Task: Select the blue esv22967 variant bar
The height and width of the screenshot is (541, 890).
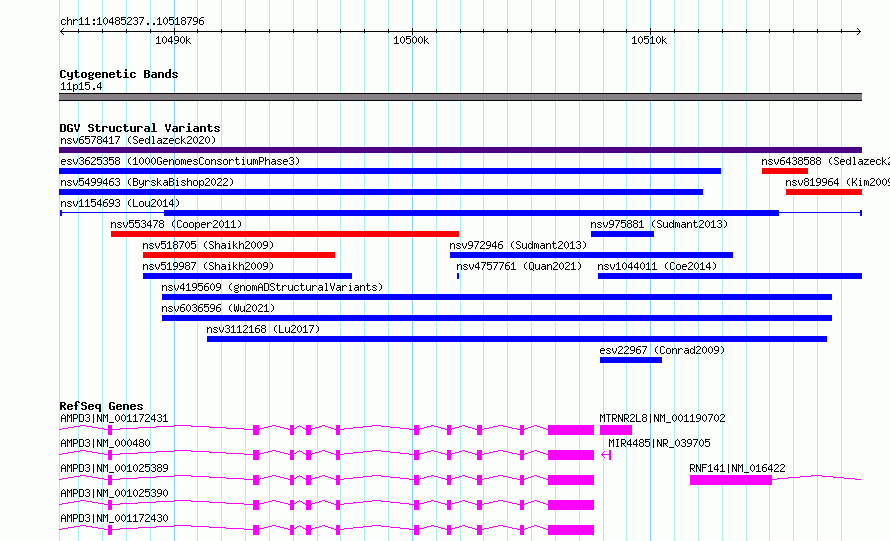Action: [x=631, y=360]
